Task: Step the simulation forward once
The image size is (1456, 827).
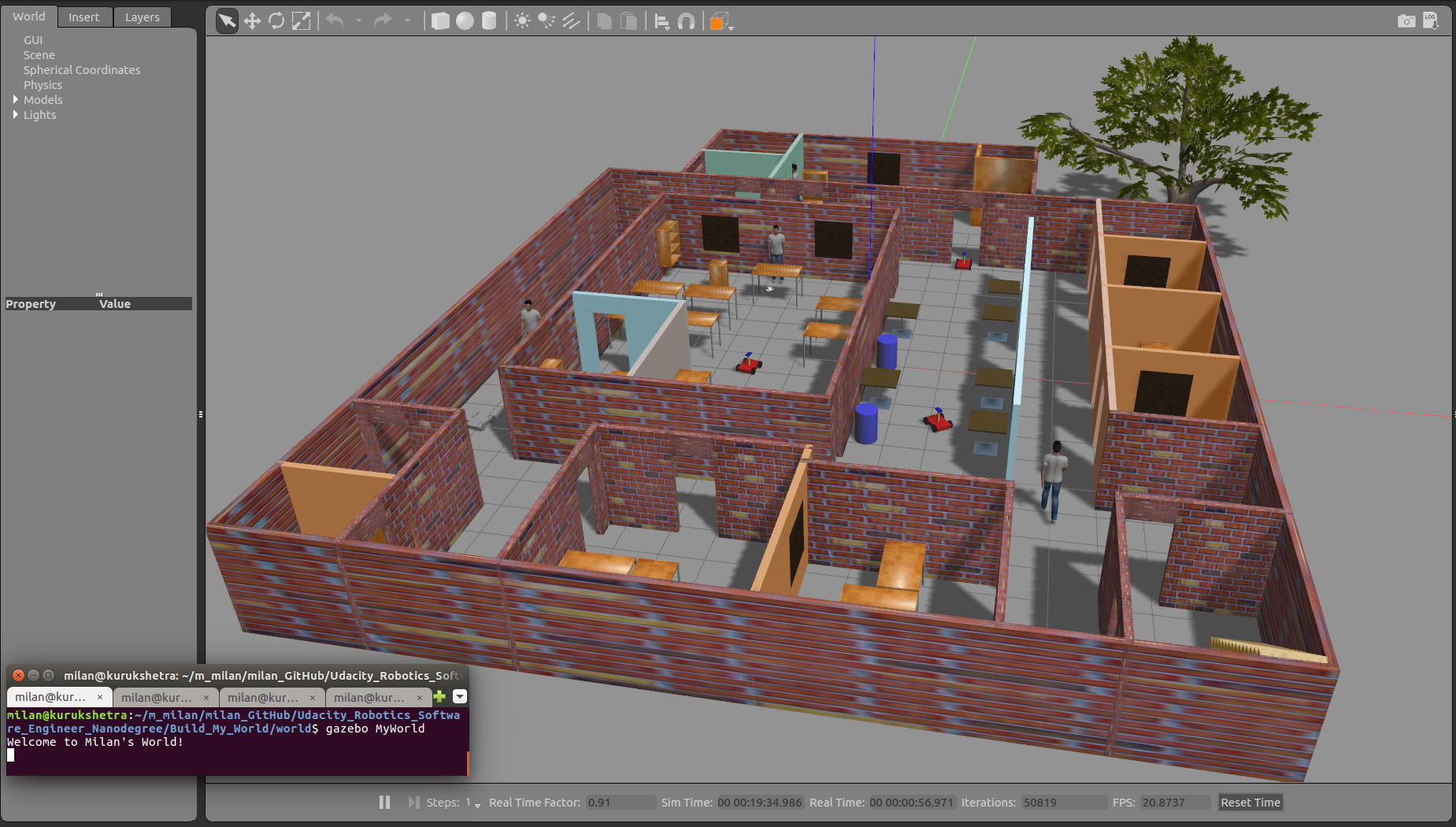Action: 413,802
